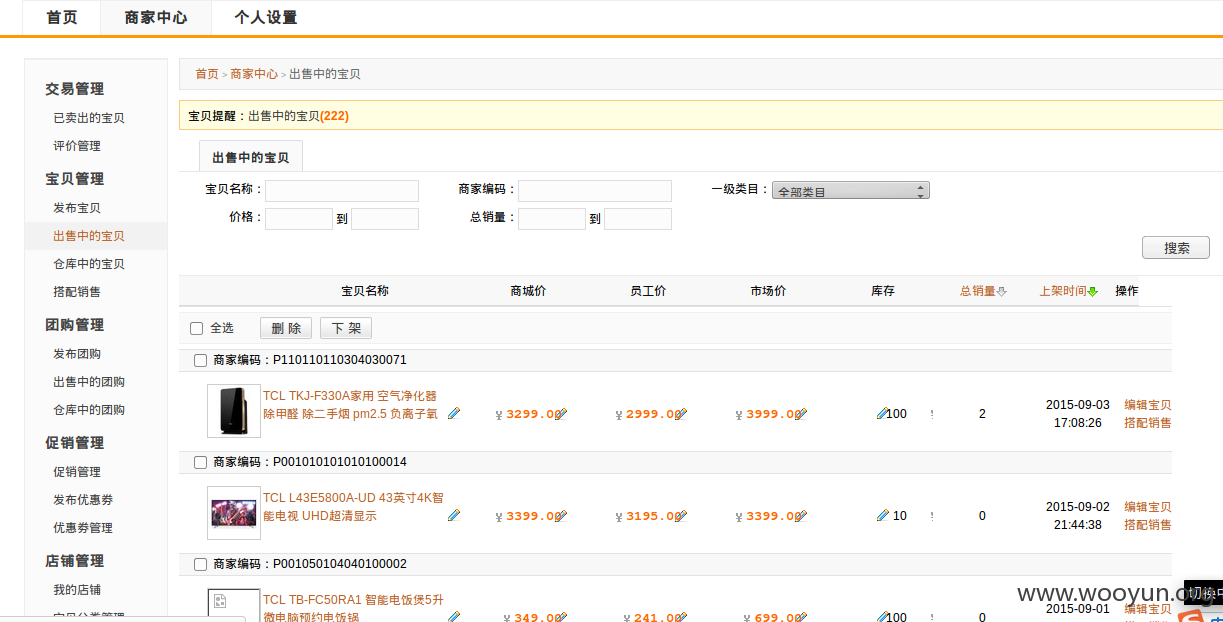The height and width of the screenshot is (622, 1223).
Task: Open 优惠券管理 in sidebar
Action: tap(83, 528)
